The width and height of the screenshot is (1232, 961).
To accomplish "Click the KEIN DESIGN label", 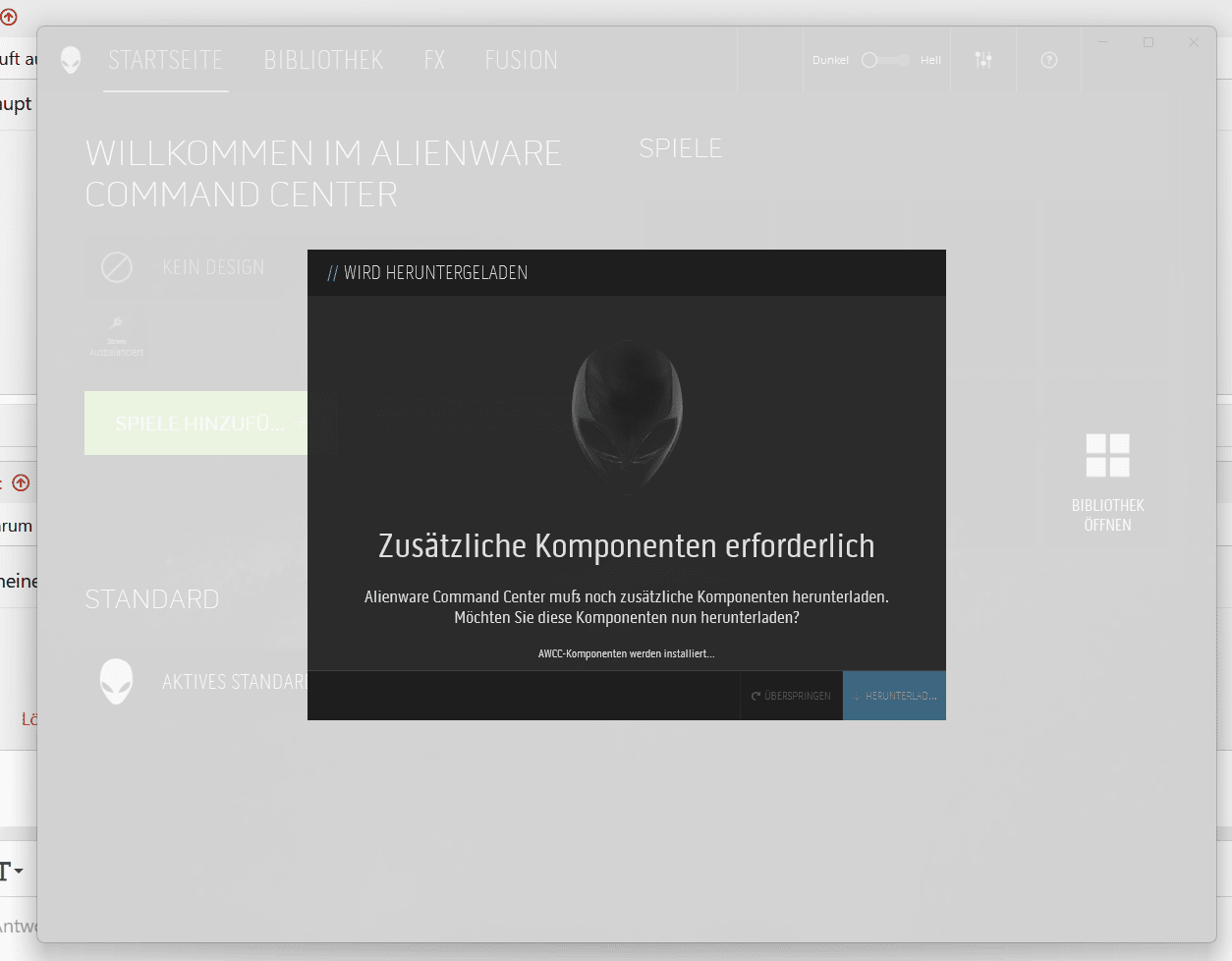I will pos(213,267).
